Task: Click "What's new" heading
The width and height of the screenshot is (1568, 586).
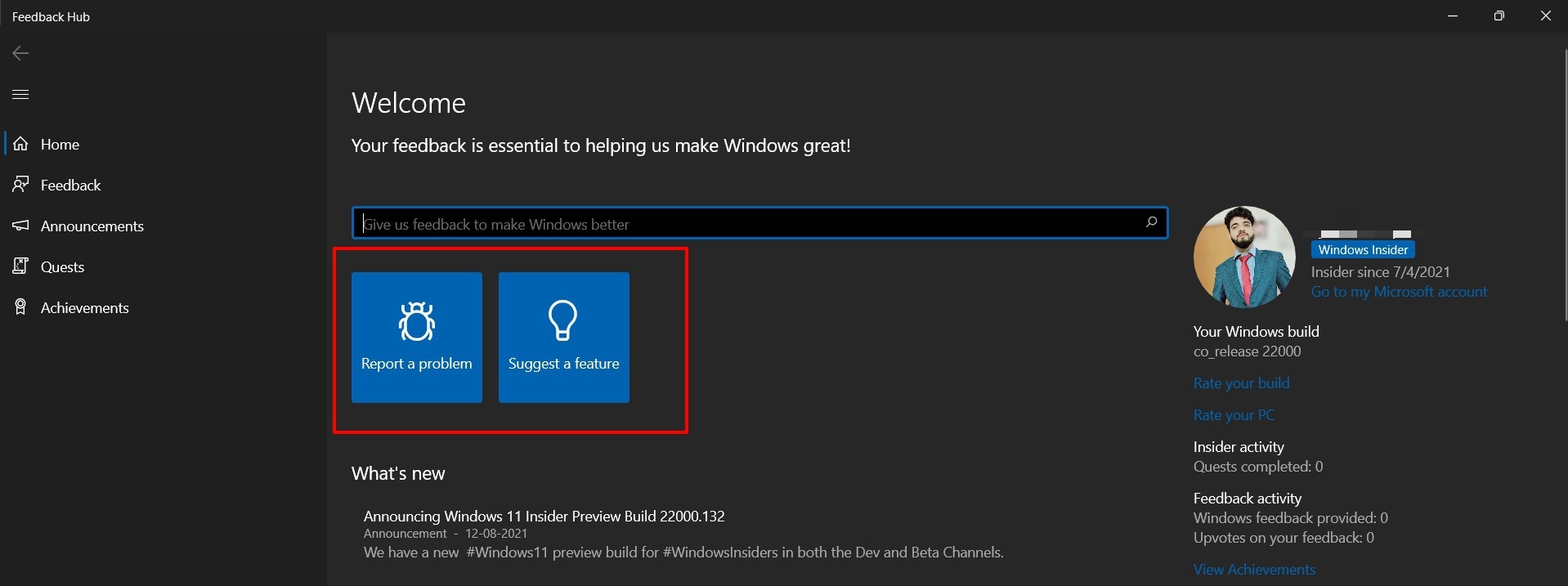Action: point(398,473)
